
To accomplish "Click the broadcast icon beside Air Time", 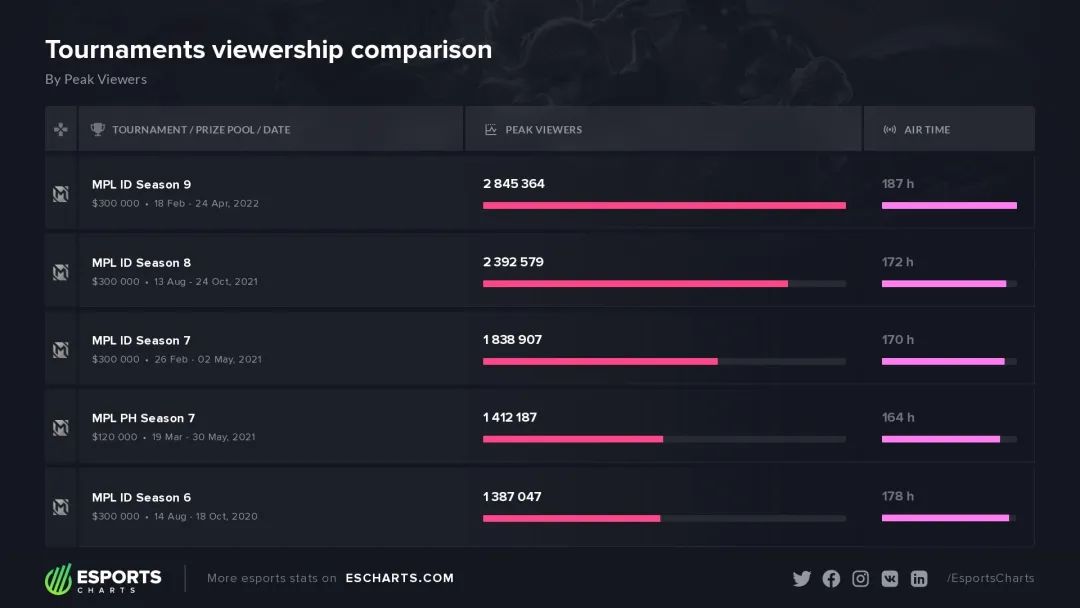I will (890, 129).
